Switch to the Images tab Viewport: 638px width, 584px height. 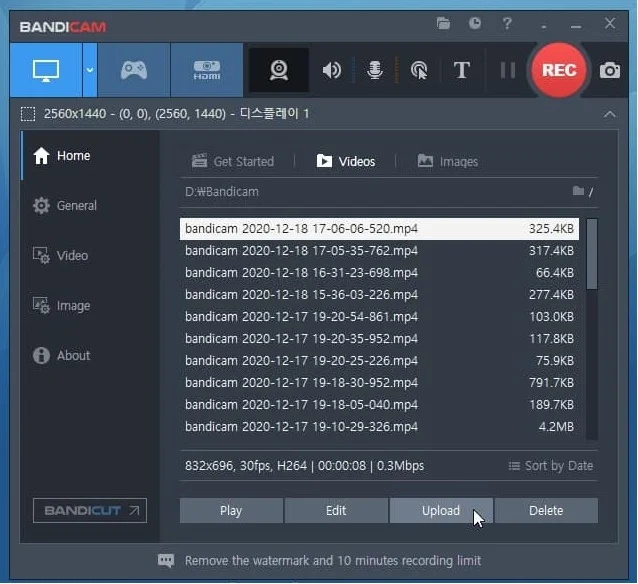(448, 162)
